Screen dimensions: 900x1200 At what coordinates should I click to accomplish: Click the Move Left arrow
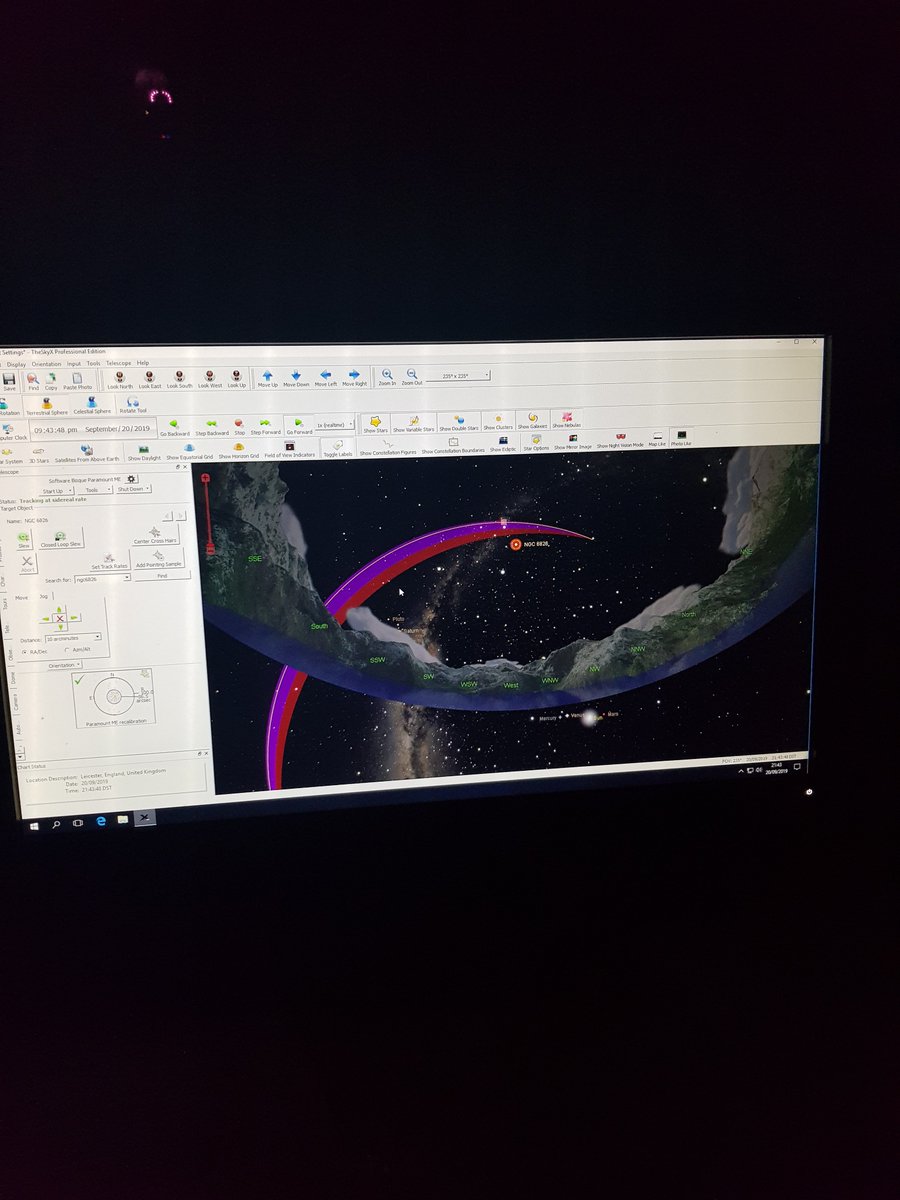326,379
